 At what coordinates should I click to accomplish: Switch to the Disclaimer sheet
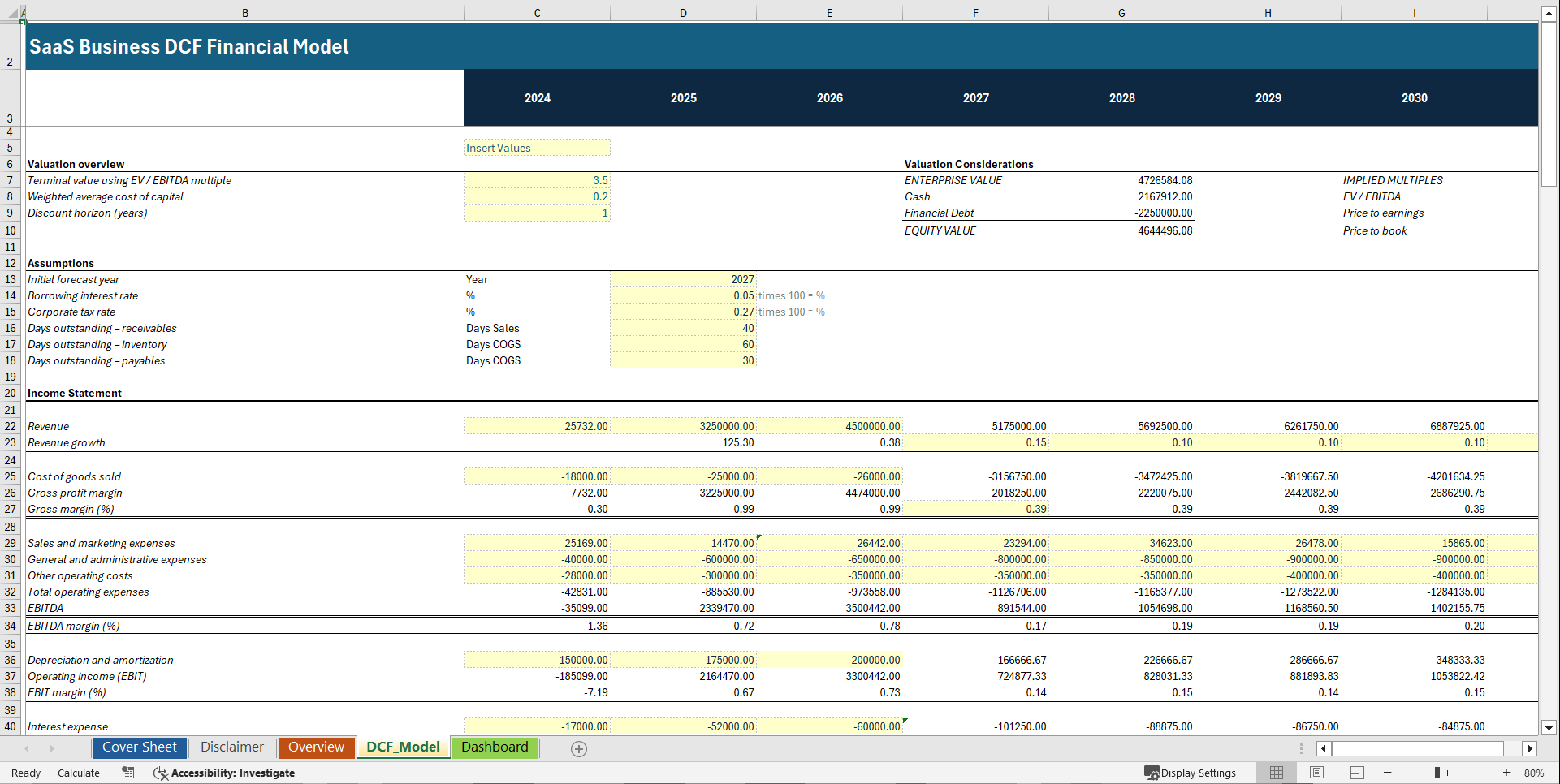232,747
